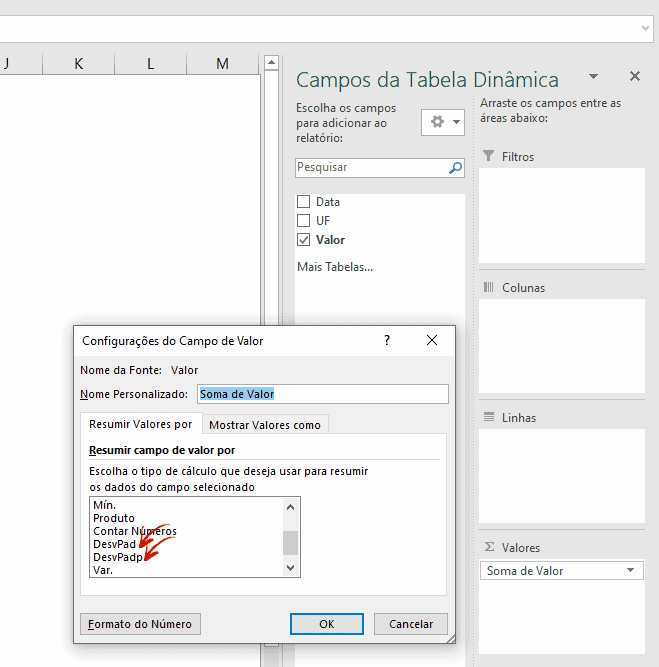Open the Soma de Valor dropdown arrow
Viewport: 659px width, 667px height.
(x=630, y=570)
